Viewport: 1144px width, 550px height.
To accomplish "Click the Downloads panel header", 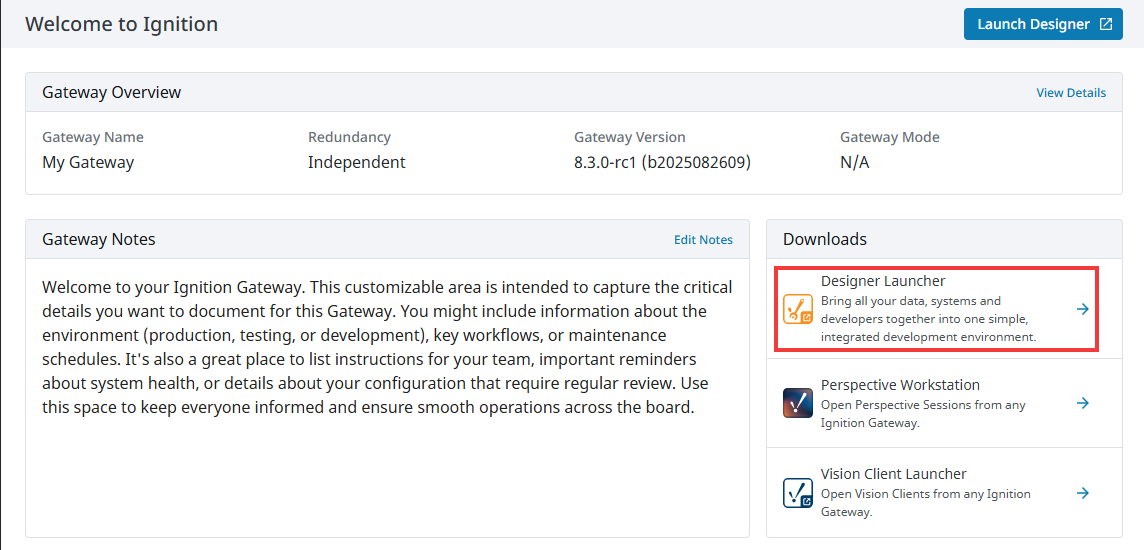I will [x=825, y=239].
